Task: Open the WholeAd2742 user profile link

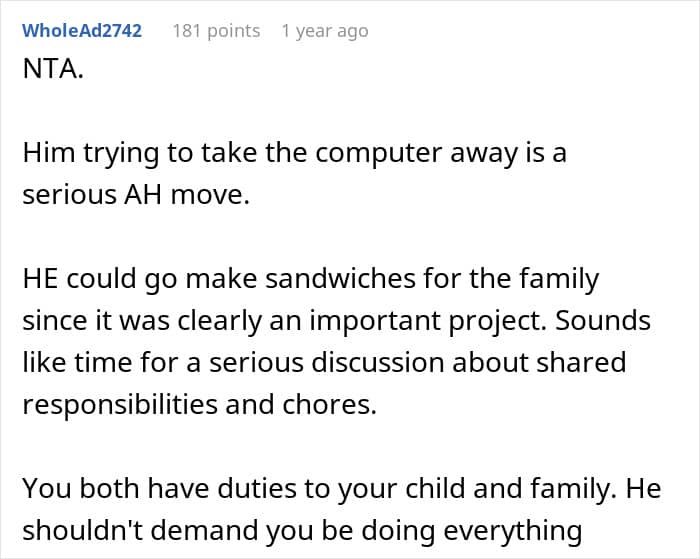Action: pyautogui.click(x=82, y=31)
